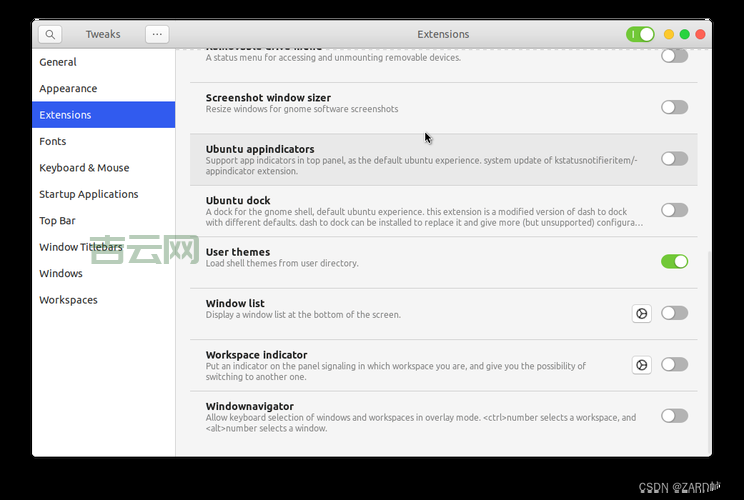Disable the User themes extension
744x500 pixels.
coord(674,261)
